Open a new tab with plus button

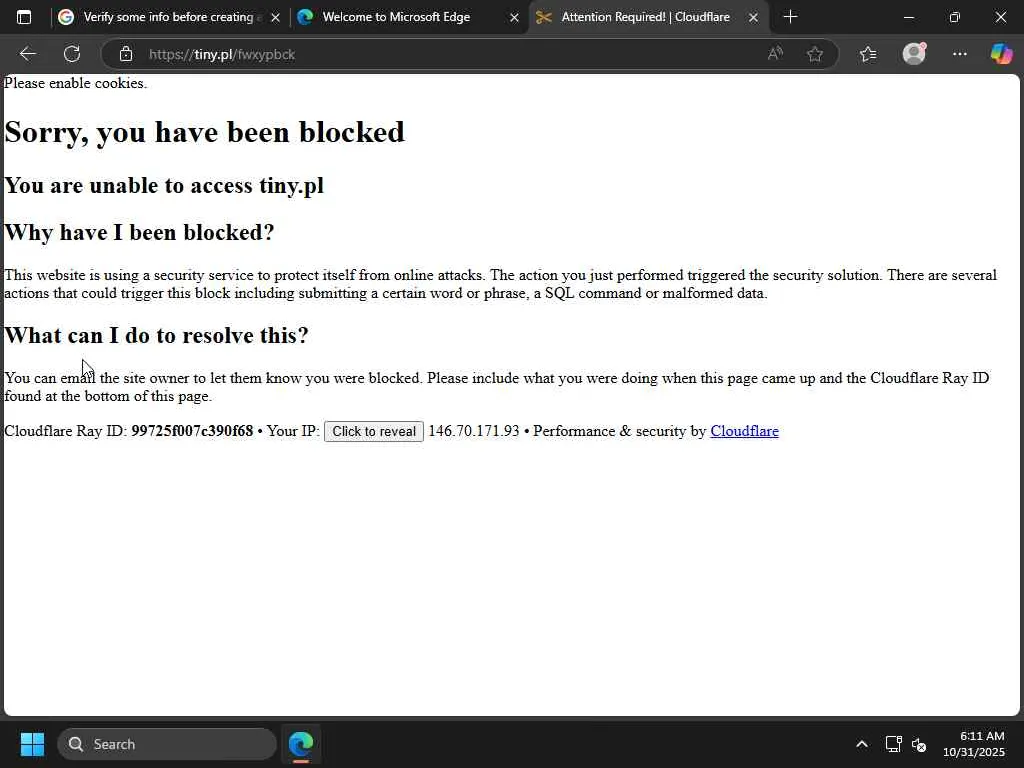point(790,17)
